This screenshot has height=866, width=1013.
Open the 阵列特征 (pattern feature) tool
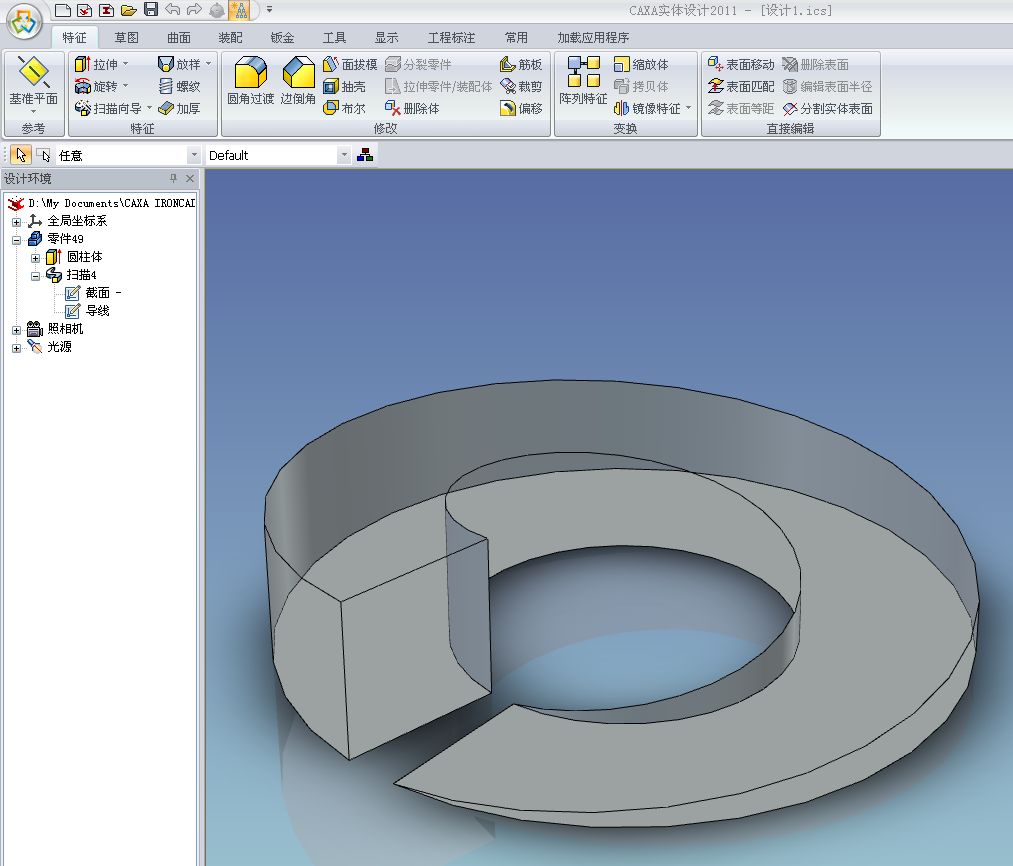pyautogui.click(x=583, y=81)
